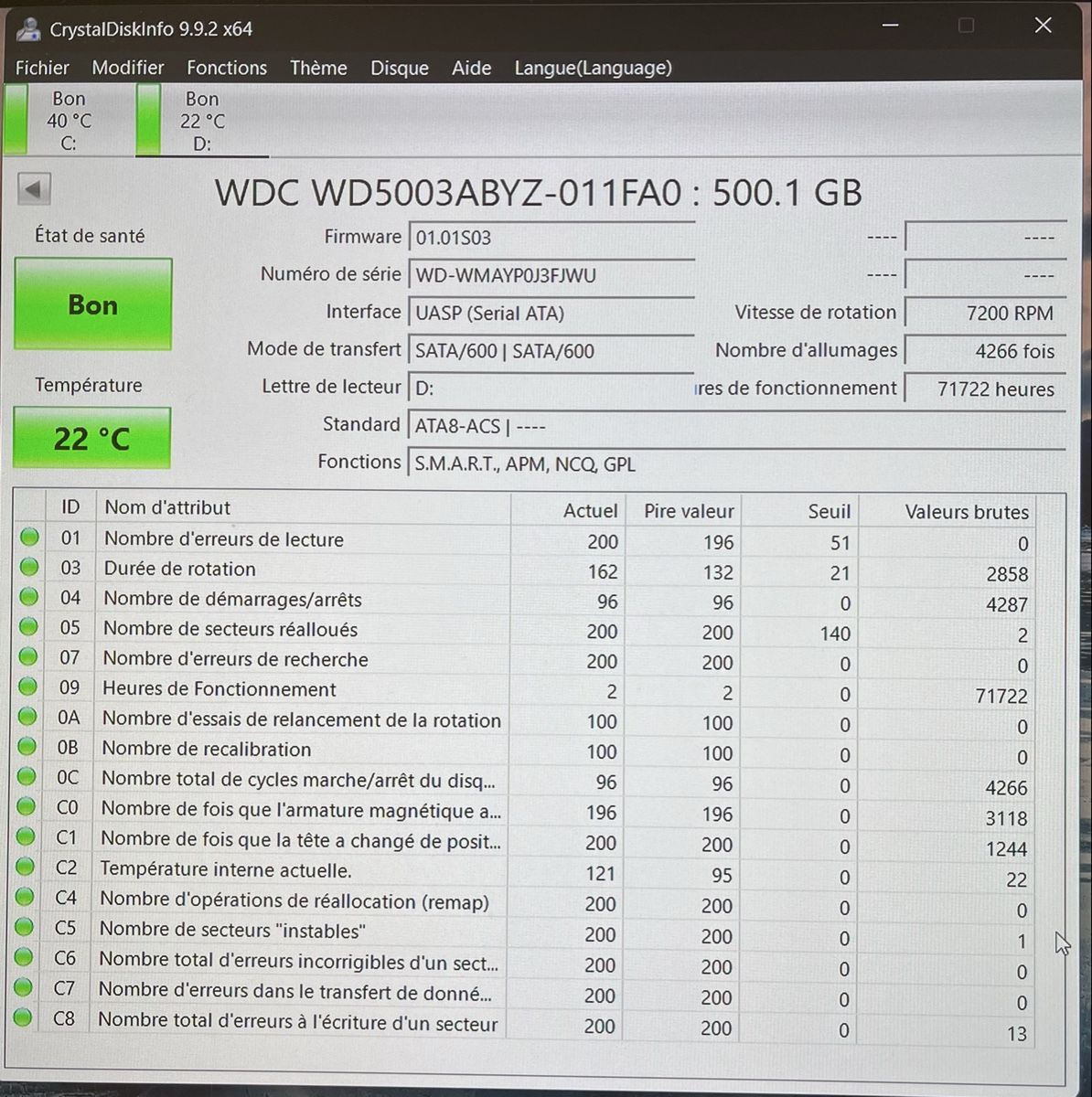Click the previous disk arrow button

click(x=34, y=190)
